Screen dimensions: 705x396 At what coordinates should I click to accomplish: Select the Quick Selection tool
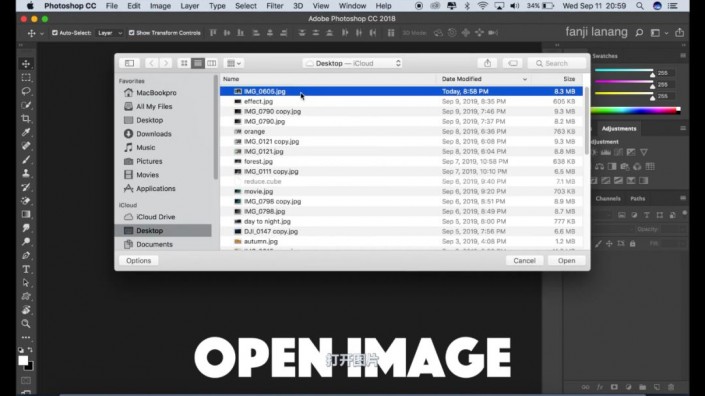point(26,105)
